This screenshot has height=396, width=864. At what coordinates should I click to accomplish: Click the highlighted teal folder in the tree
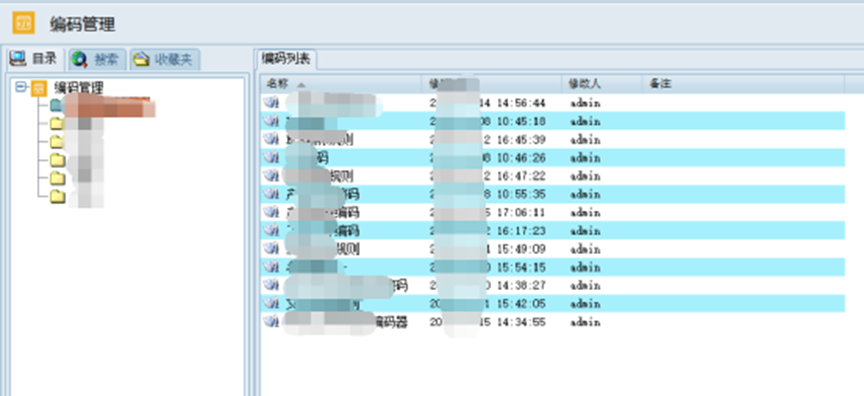click(x=57, y=105)
